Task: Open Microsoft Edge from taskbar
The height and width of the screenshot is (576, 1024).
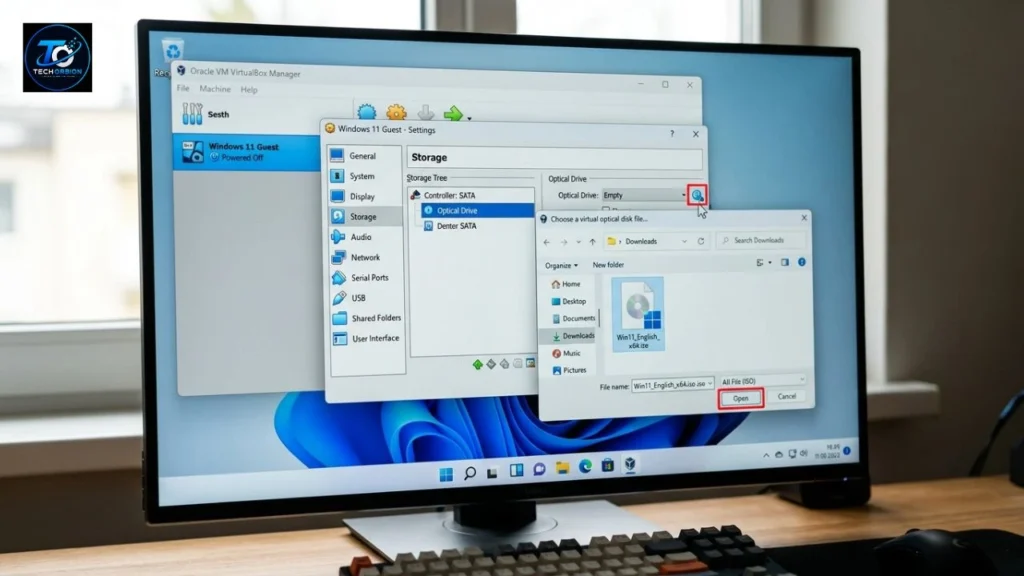Action: pos(585,466)
